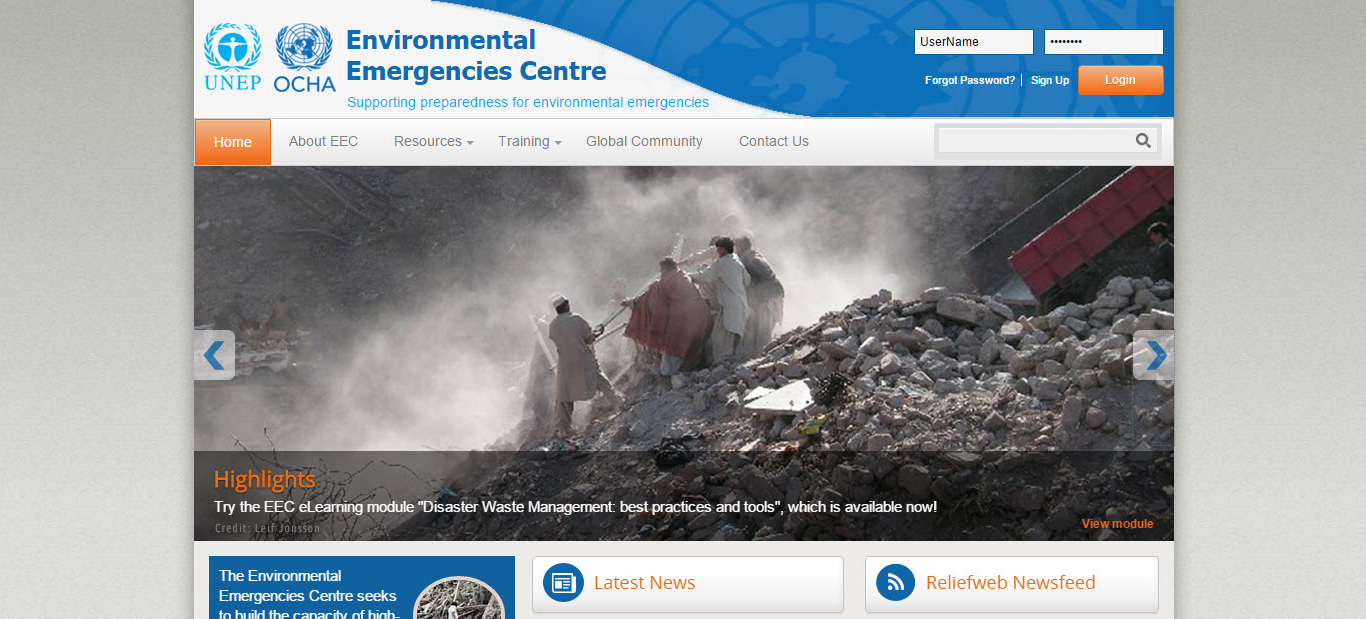The width and height of the screenshot is (1366, 619).
Task: Navigate to Global Community
Action: point(644,142)
